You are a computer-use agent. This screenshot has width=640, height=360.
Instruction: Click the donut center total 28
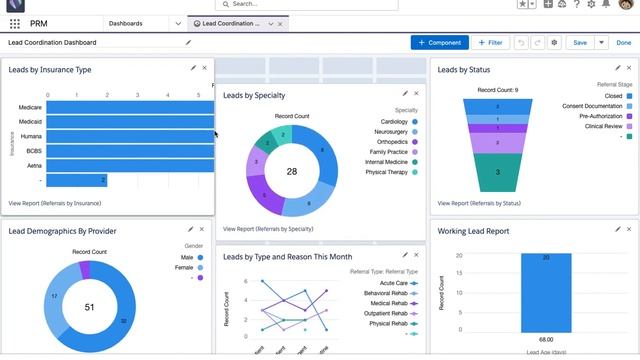coord(292,171)
